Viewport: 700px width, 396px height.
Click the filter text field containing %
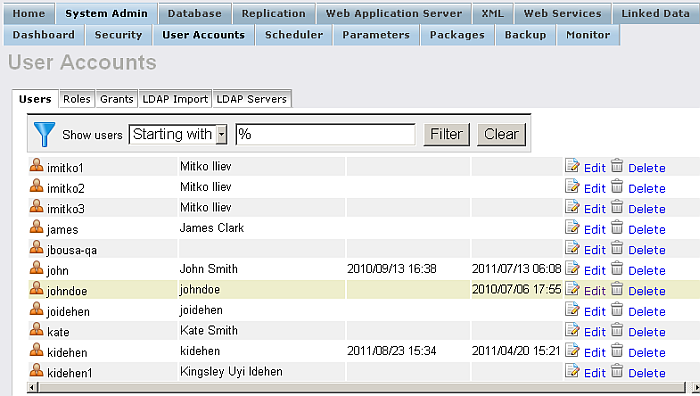tap(325, 134)
